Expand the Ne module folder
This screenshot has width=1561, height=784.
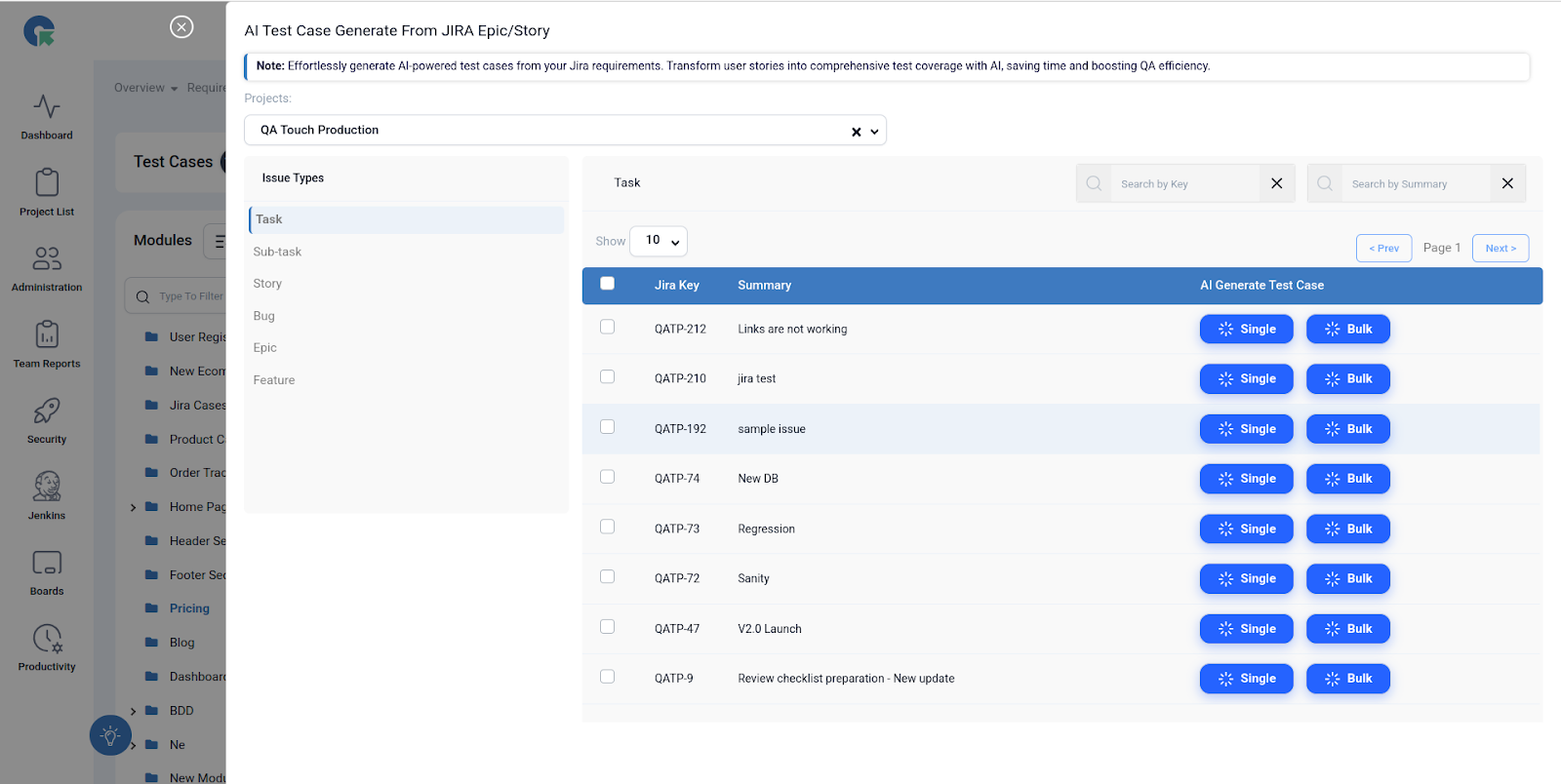coord(134,745)
